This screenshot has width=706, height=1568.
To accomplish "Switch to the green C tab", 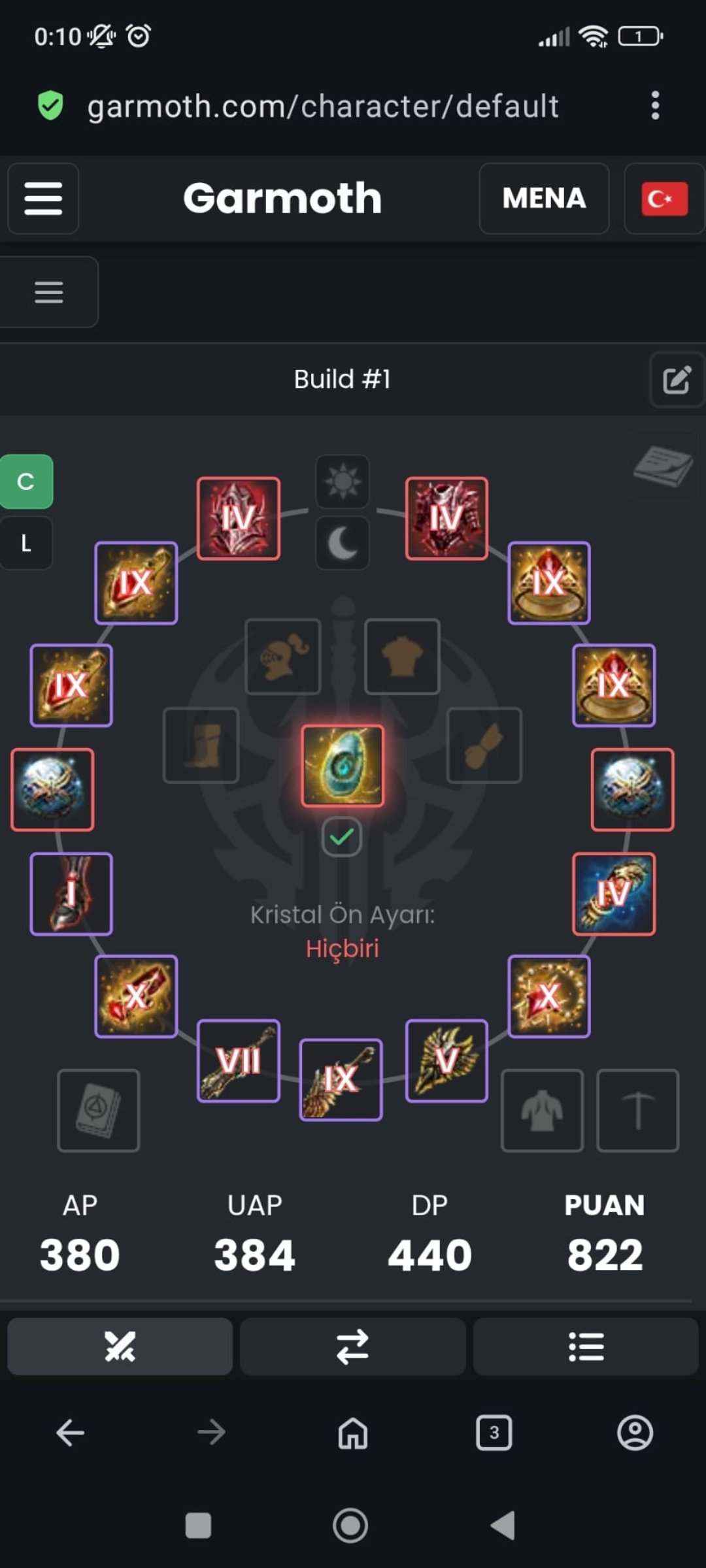I will point(26,482).
